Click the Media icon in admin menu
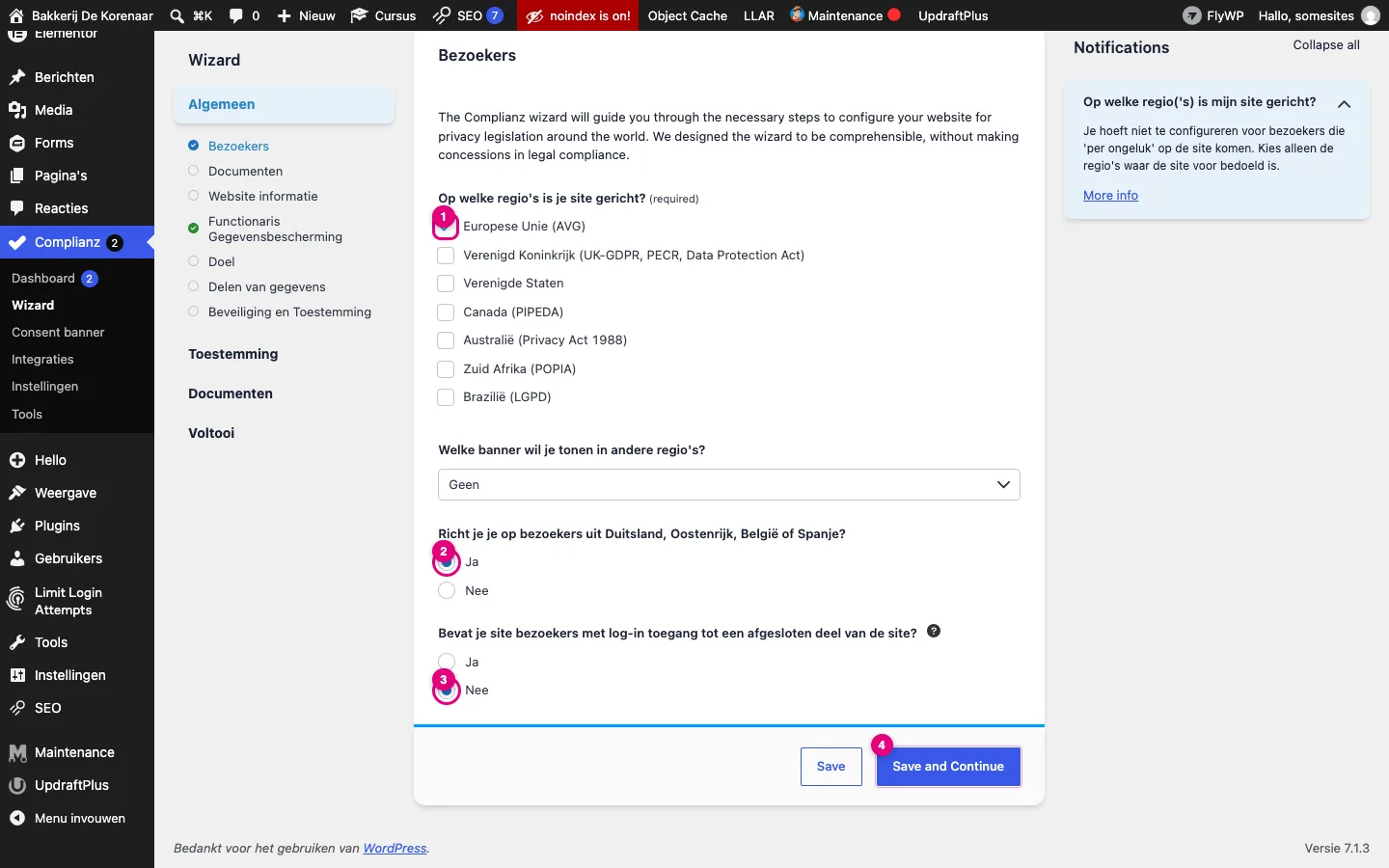Viewport: 1389px width, 868px height. click(x=17, y=110)
